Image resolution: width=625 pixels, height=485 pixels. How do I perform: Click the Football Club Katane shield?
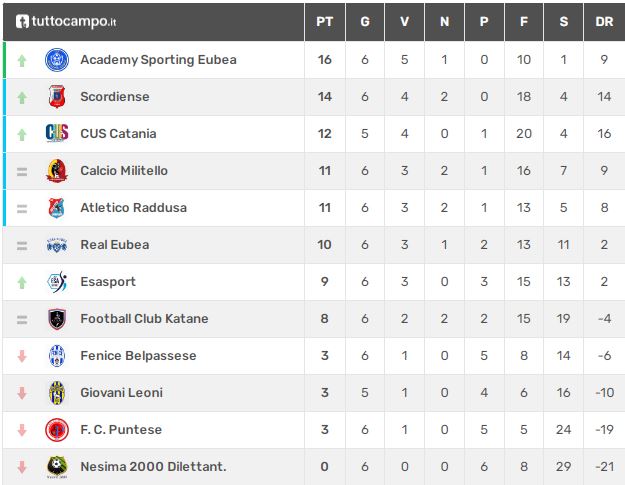57,319
